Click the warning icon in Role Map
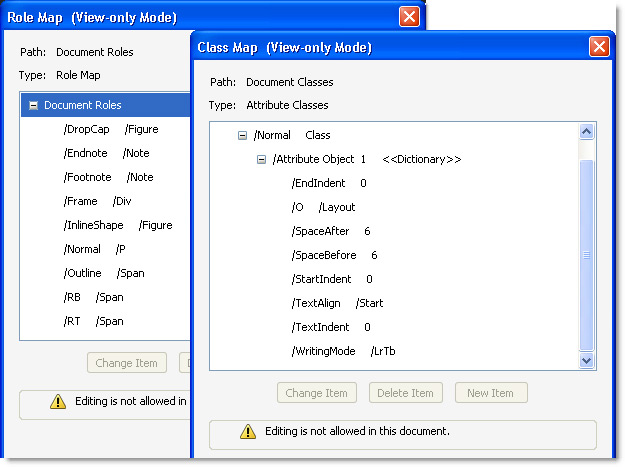The width and height of the screenshot is (625, 467). point(58,402)
